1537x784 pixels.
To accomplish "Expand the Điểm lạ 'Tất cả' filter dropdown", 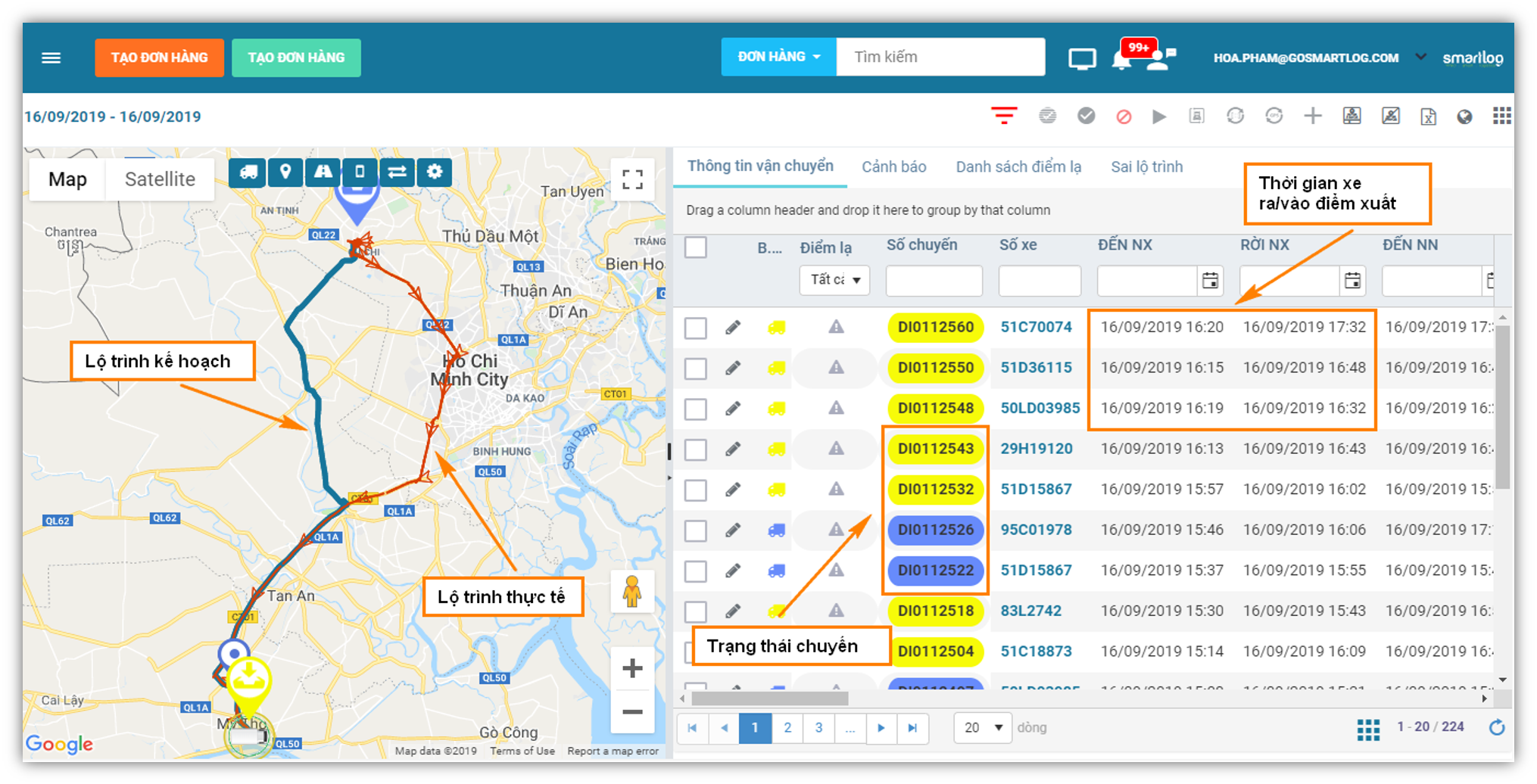I will tap(834, 280).
